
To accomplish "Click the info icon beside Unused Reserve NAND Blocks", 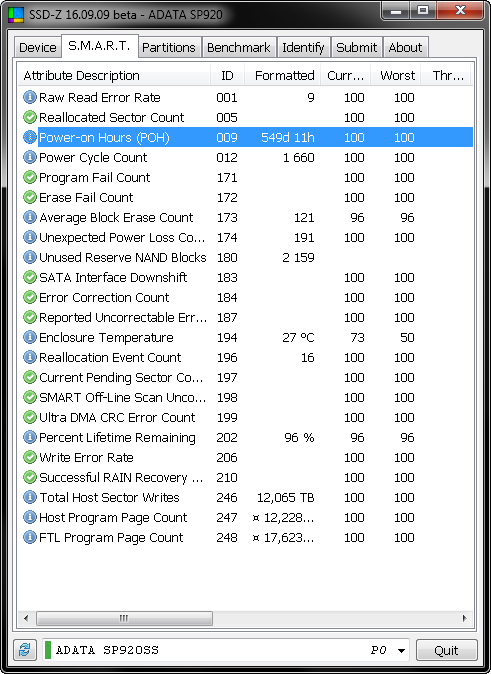I will 30,257.
